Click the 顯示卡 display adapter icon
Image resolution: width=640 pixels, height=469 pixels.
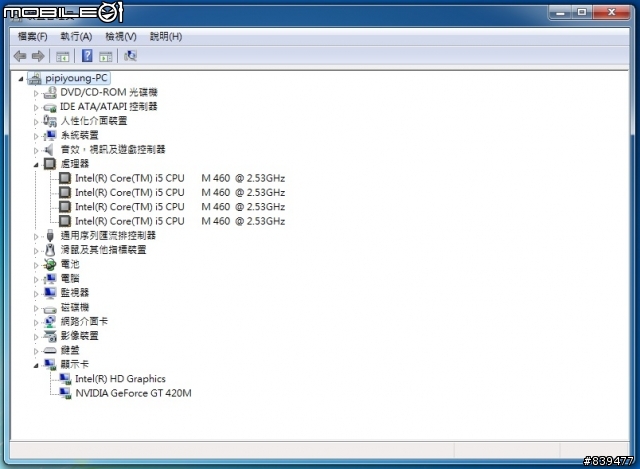50,365
